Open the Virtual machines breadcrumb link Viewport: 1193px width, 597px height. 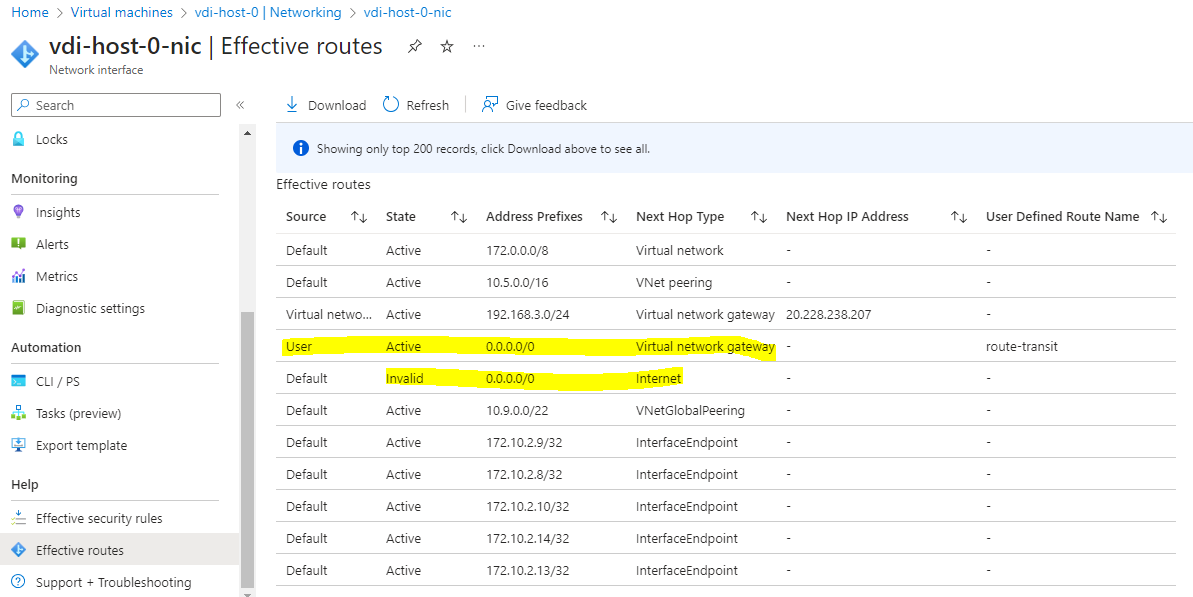pos(121,12)
